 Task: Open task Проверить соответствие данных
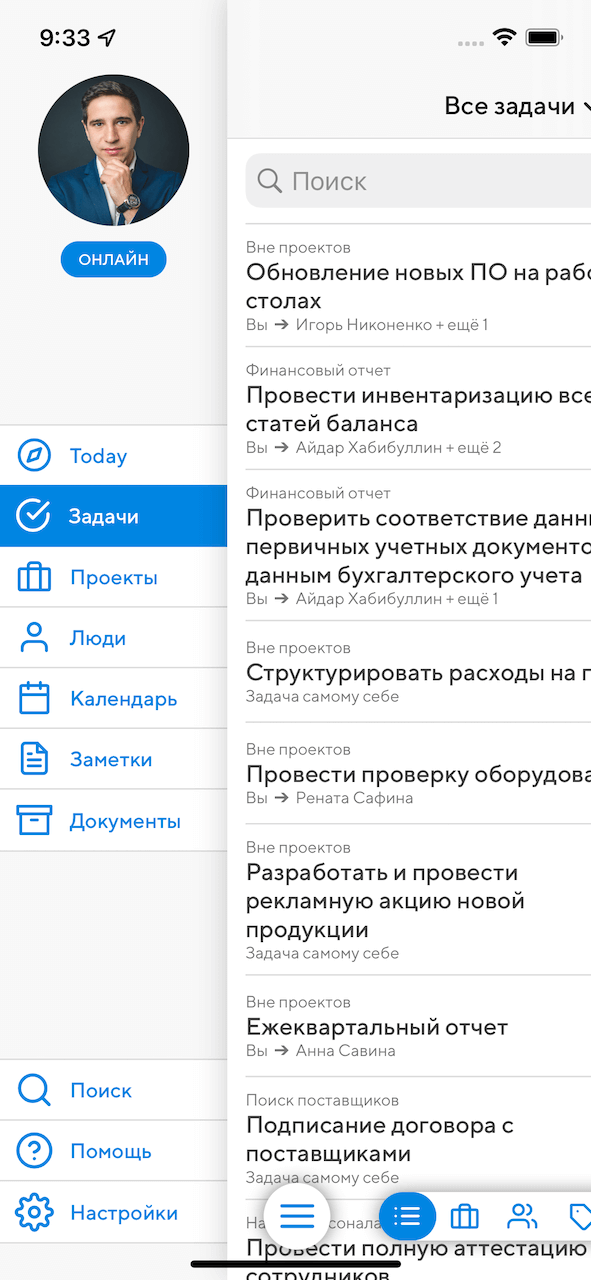(x=418, y=547)
